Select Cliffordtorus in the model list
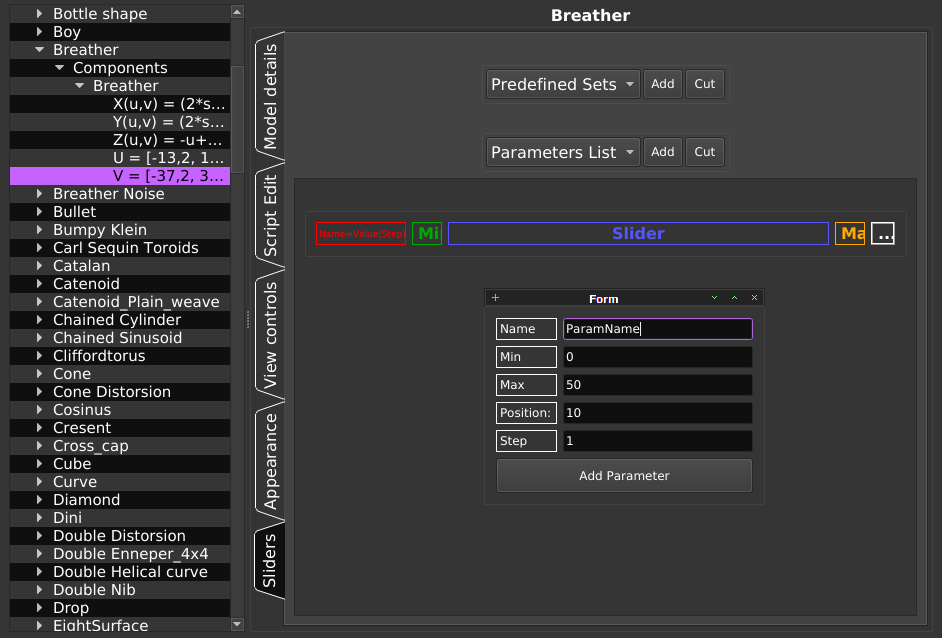 tap(120, 356)
